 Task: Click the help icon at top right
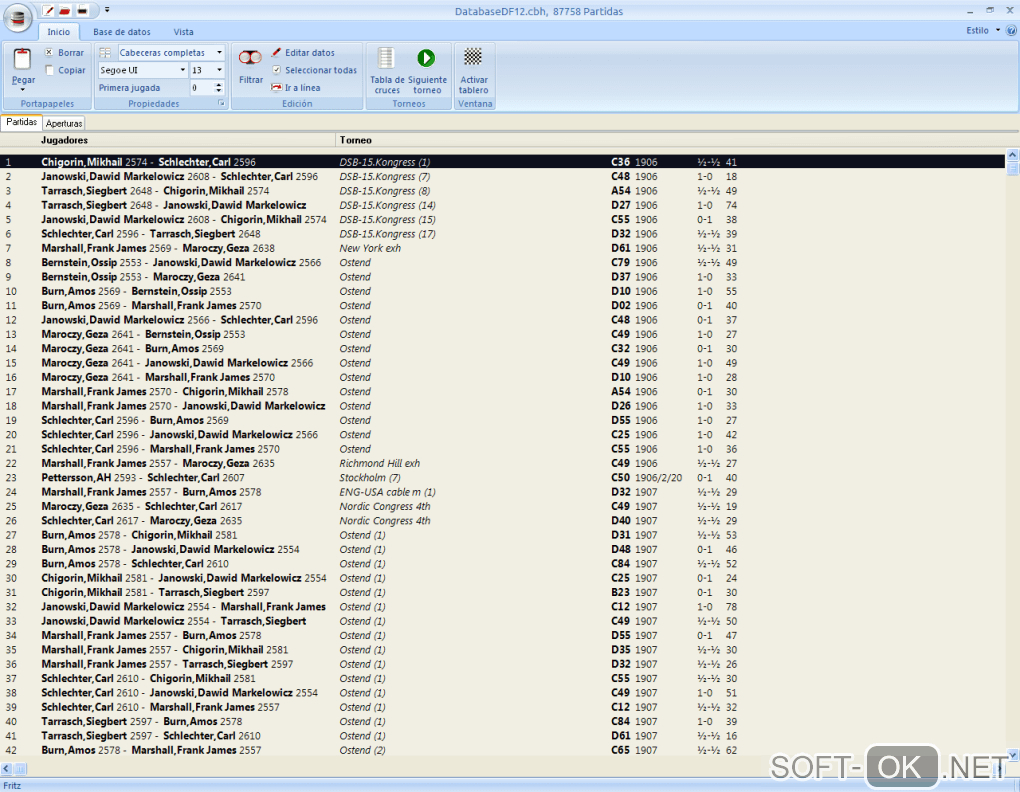(1012, 30)
